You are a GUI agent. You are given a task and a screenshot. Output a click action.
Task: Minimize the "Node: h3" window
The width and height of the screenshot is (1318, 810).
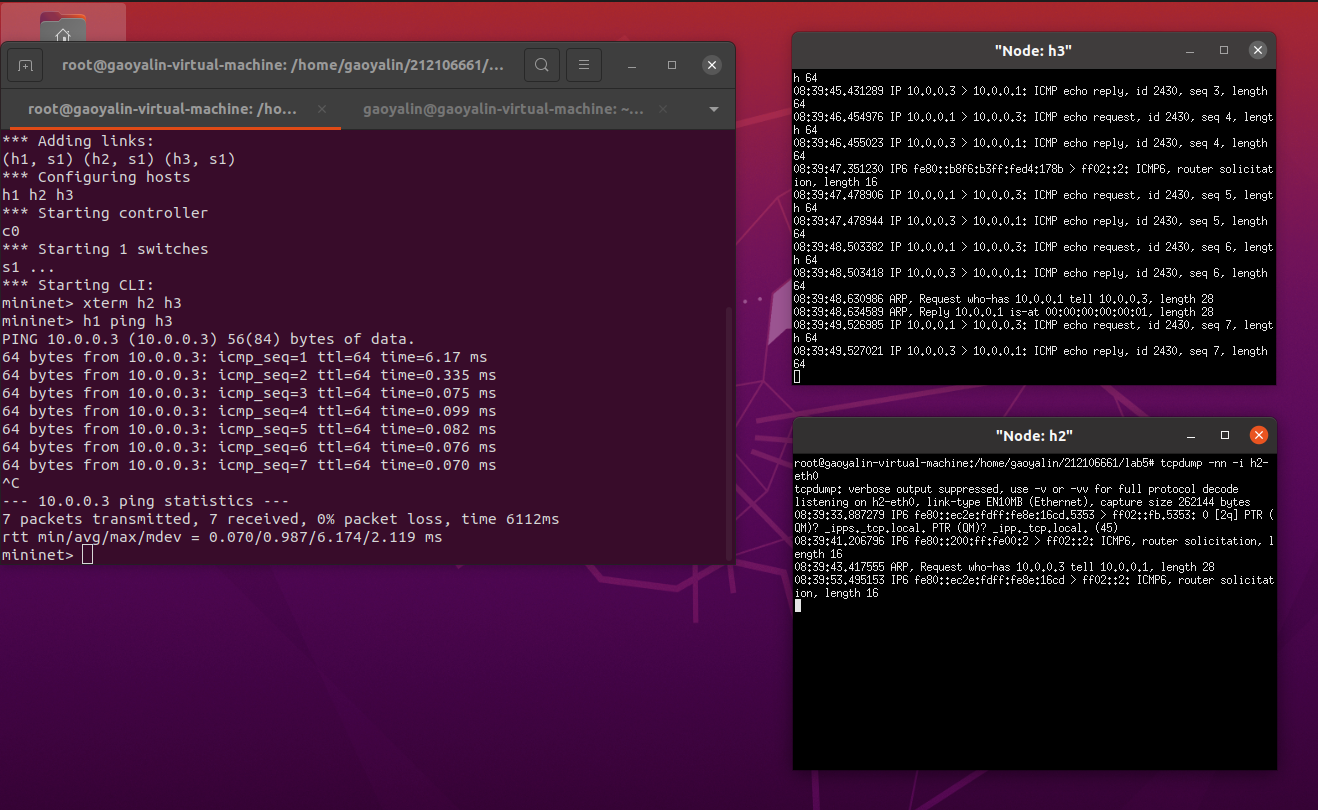[x=1190, y=50]
